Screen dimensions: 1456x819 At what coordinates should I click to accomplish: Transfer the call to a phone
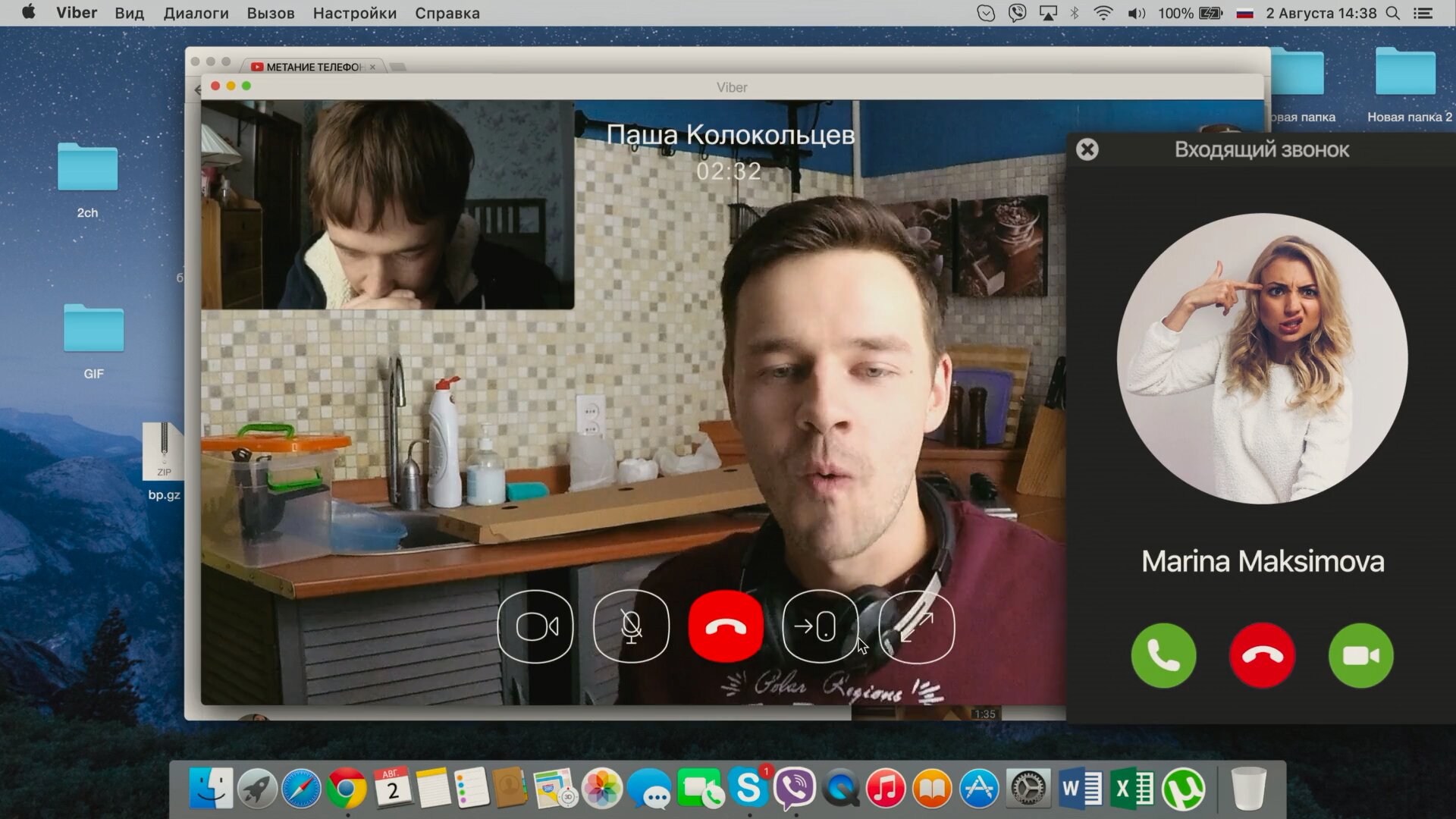pos(820,627)
